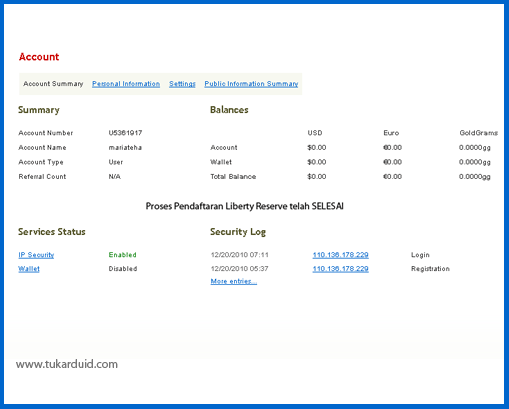Viewport: 509px width, 409px height.
Task: Click the Account row Euro balance
Action: pos(392,147)
